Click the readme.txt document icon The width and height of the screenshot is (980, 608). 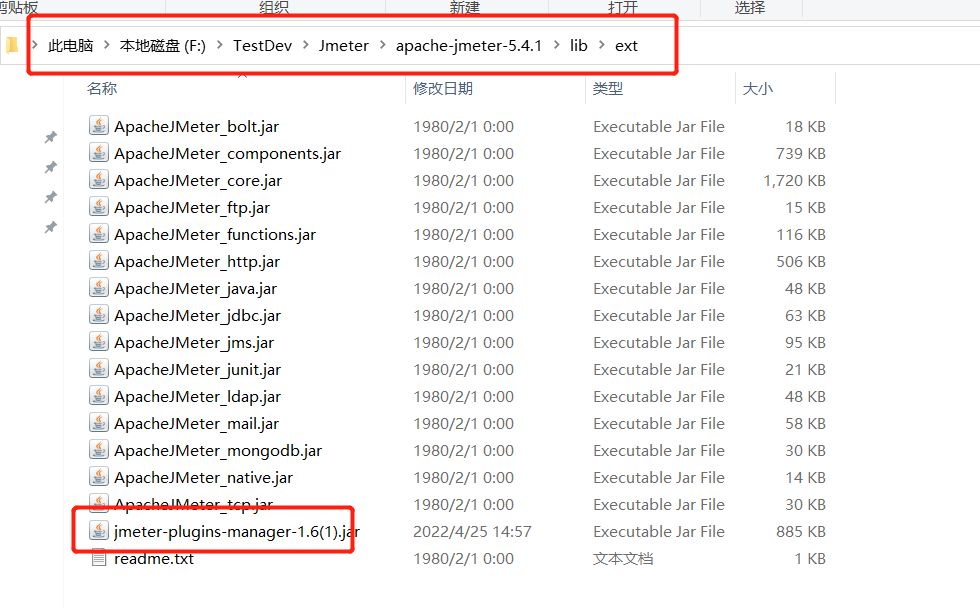pos(99,557)
